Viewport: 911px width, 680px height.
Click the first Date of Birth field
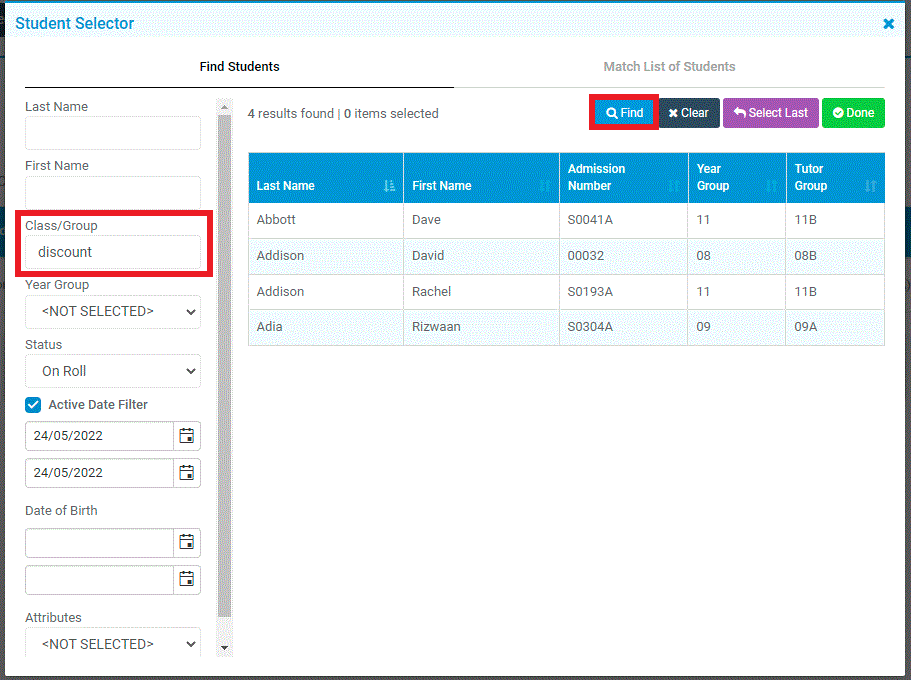click(99, 542)
